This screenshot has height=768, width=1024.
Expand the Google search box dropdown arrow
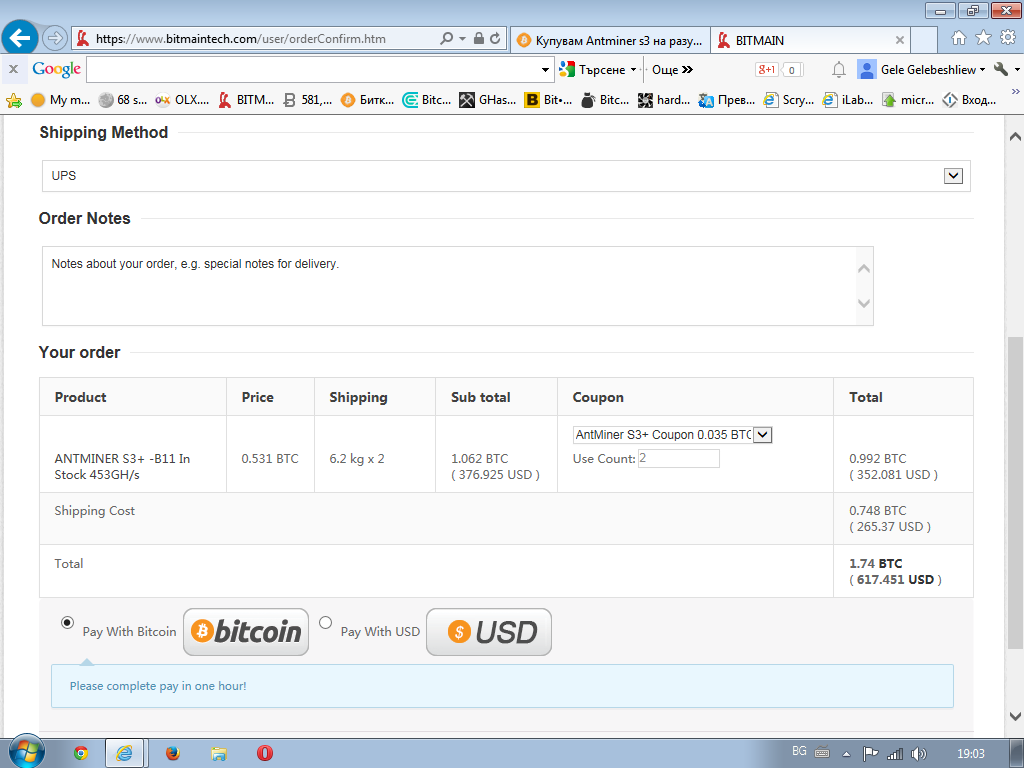(x=545, y=69)
